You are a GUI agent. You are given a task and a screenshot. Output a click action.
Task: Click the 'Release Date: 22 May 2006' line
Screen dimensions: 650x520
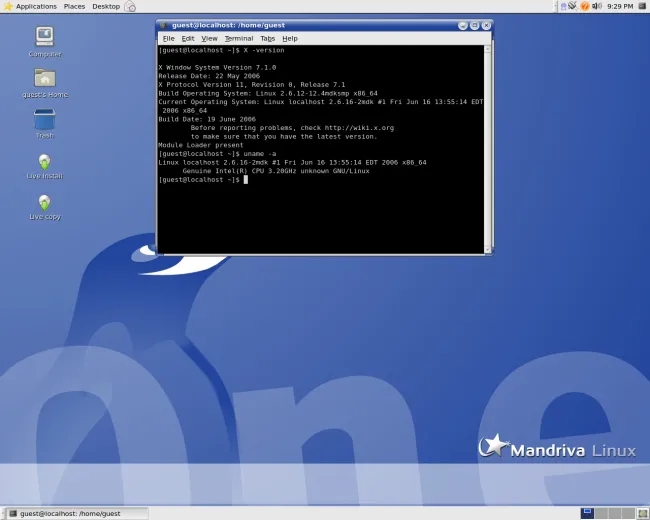209,76
